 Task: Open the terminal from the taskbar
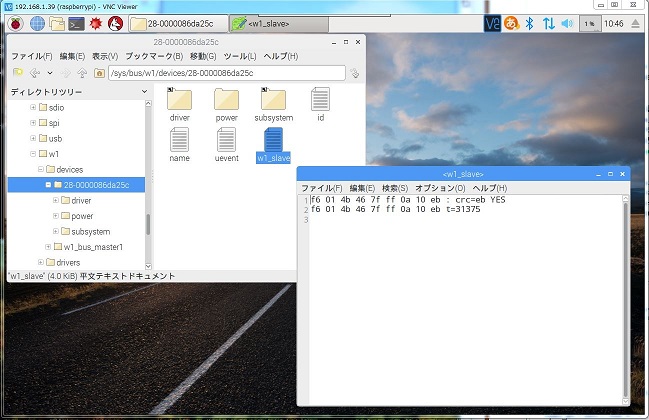tap(76, 23)
